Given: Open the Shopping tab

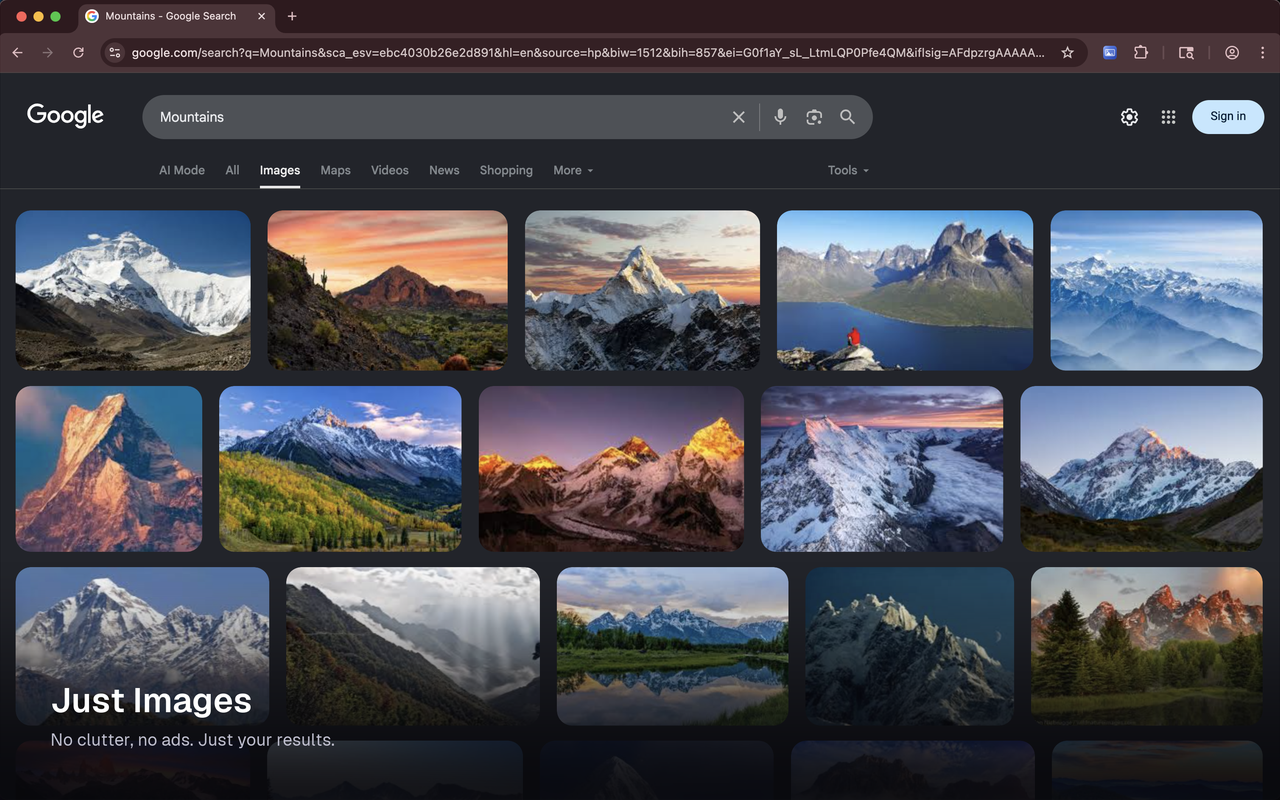Looking at the screenshot, I should tap(506, 170).
